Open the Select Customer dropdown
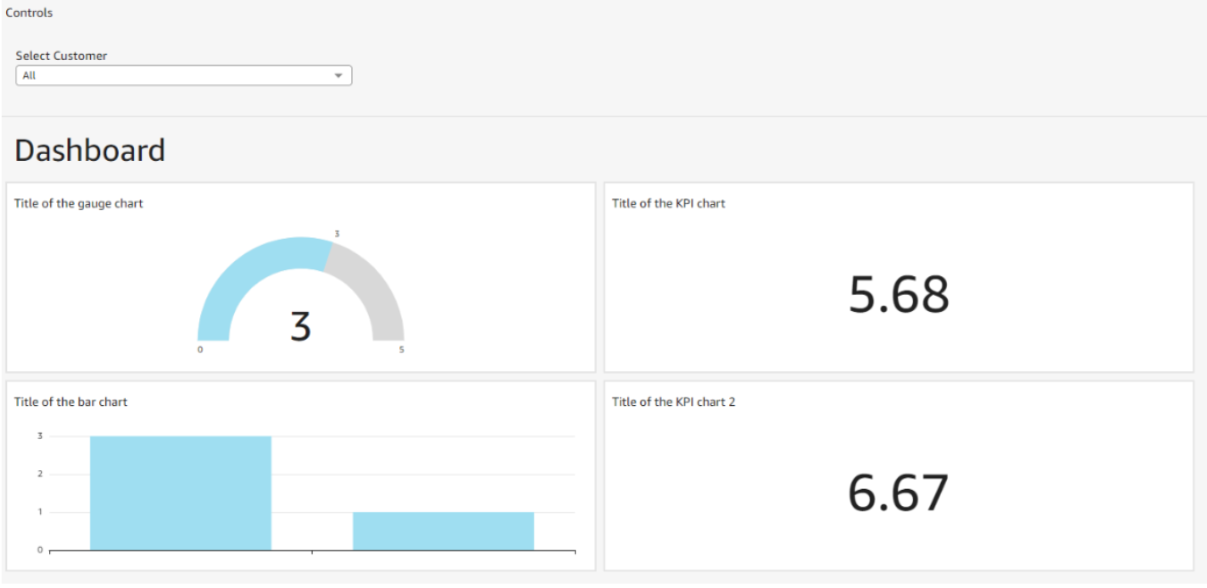The height and width of the screenshot is (588, 1207). point(183,76)
